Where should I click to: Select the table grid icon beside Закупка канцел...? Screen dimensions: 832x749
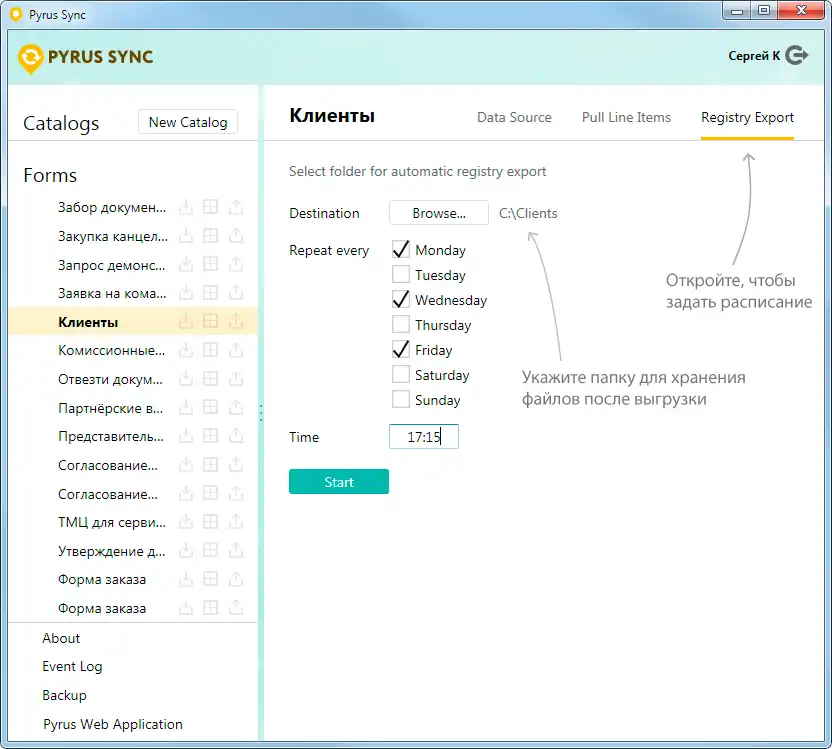tap(211, 236)
